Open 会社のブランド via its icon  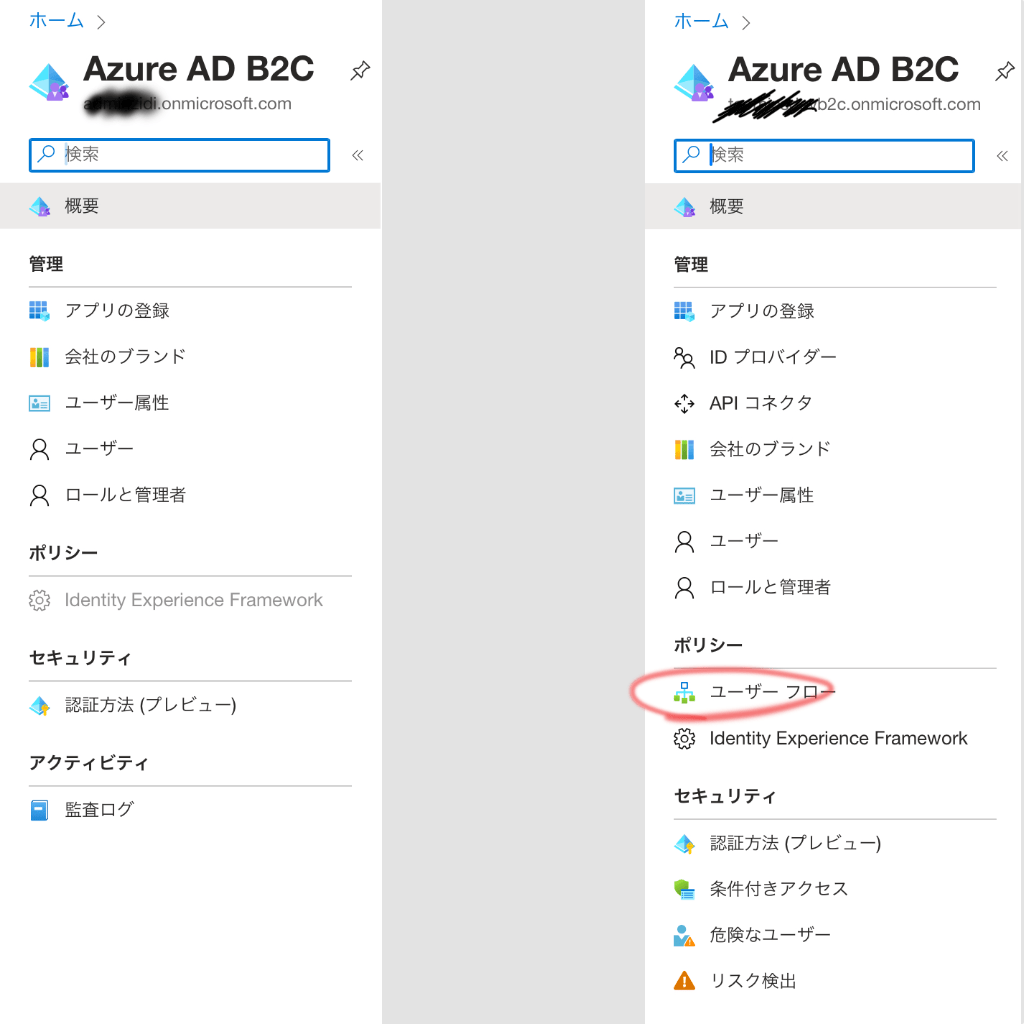(684, 449)
